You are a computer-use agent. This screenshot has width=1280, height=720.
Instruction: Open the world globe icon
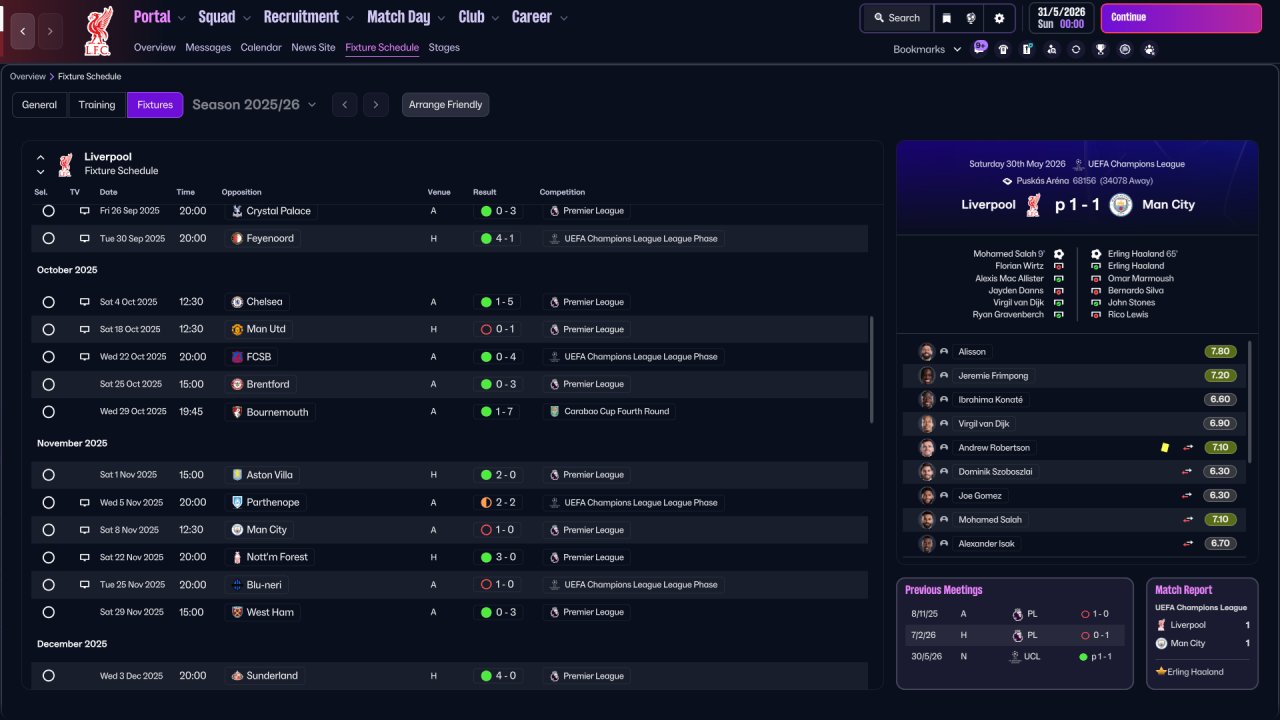[972, 18]
